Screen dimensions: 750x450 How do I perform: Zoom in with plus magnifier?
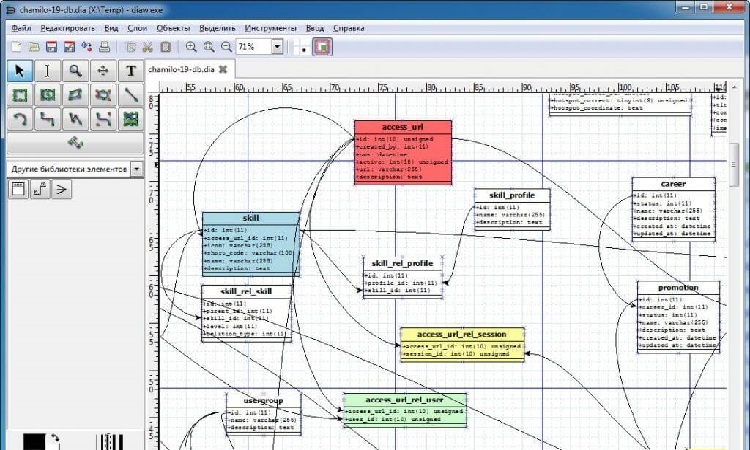point(191,47)
